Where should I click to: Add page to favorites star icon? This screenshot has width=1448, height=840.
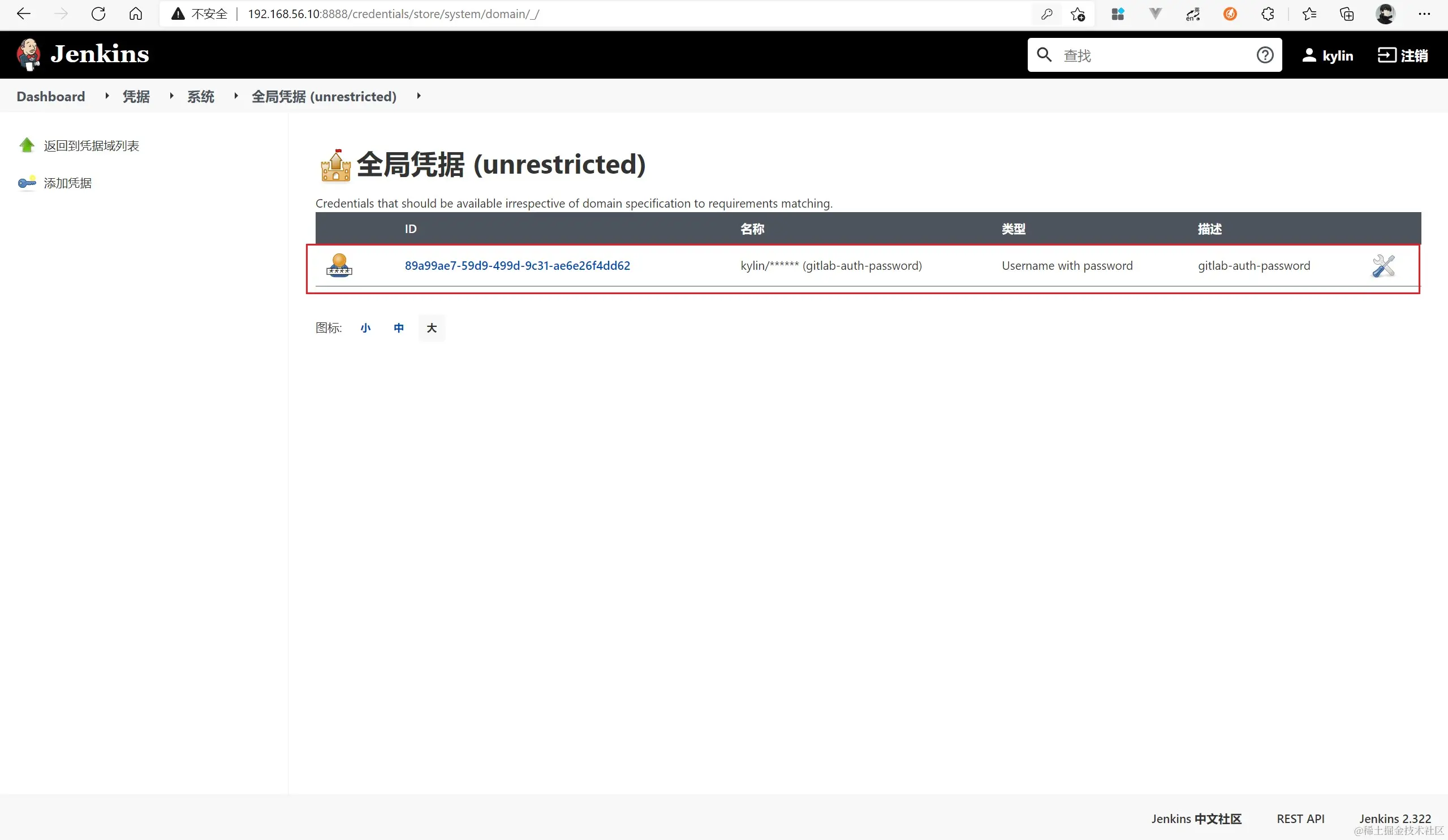pos(1078,14)
